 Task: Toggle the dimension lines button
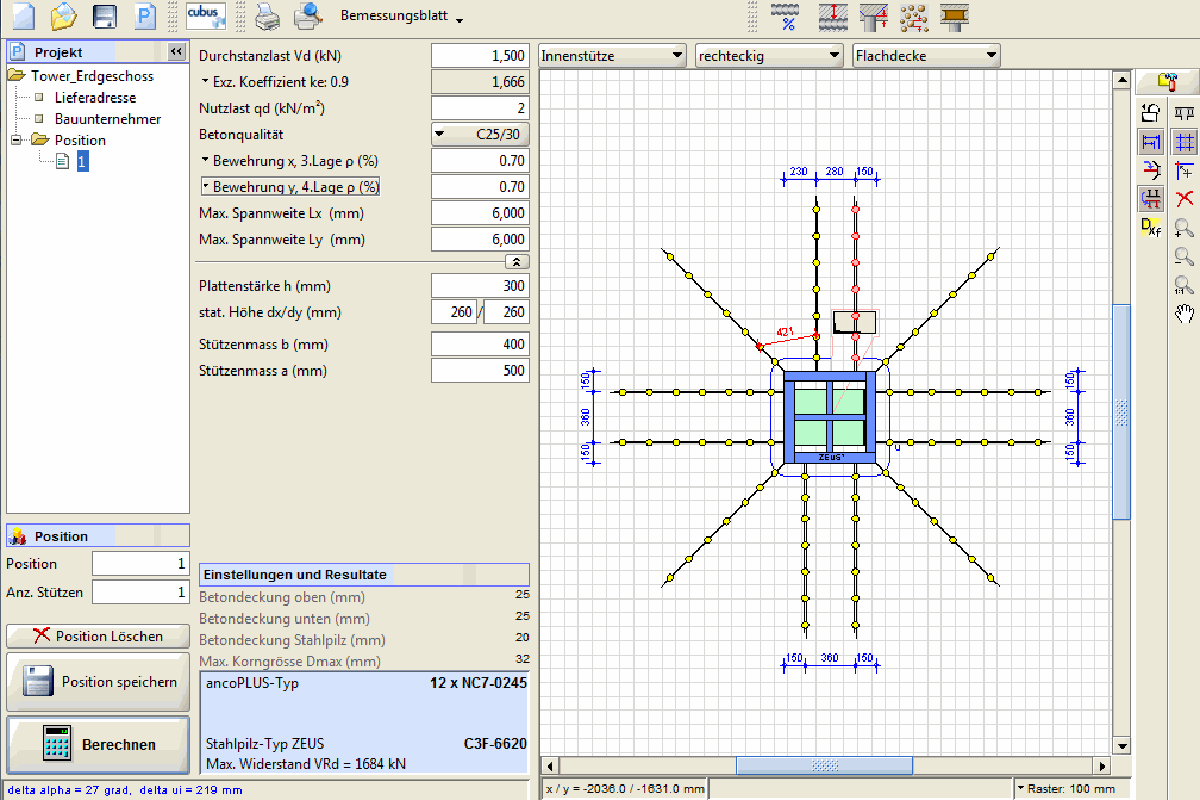coord(1151,142)
